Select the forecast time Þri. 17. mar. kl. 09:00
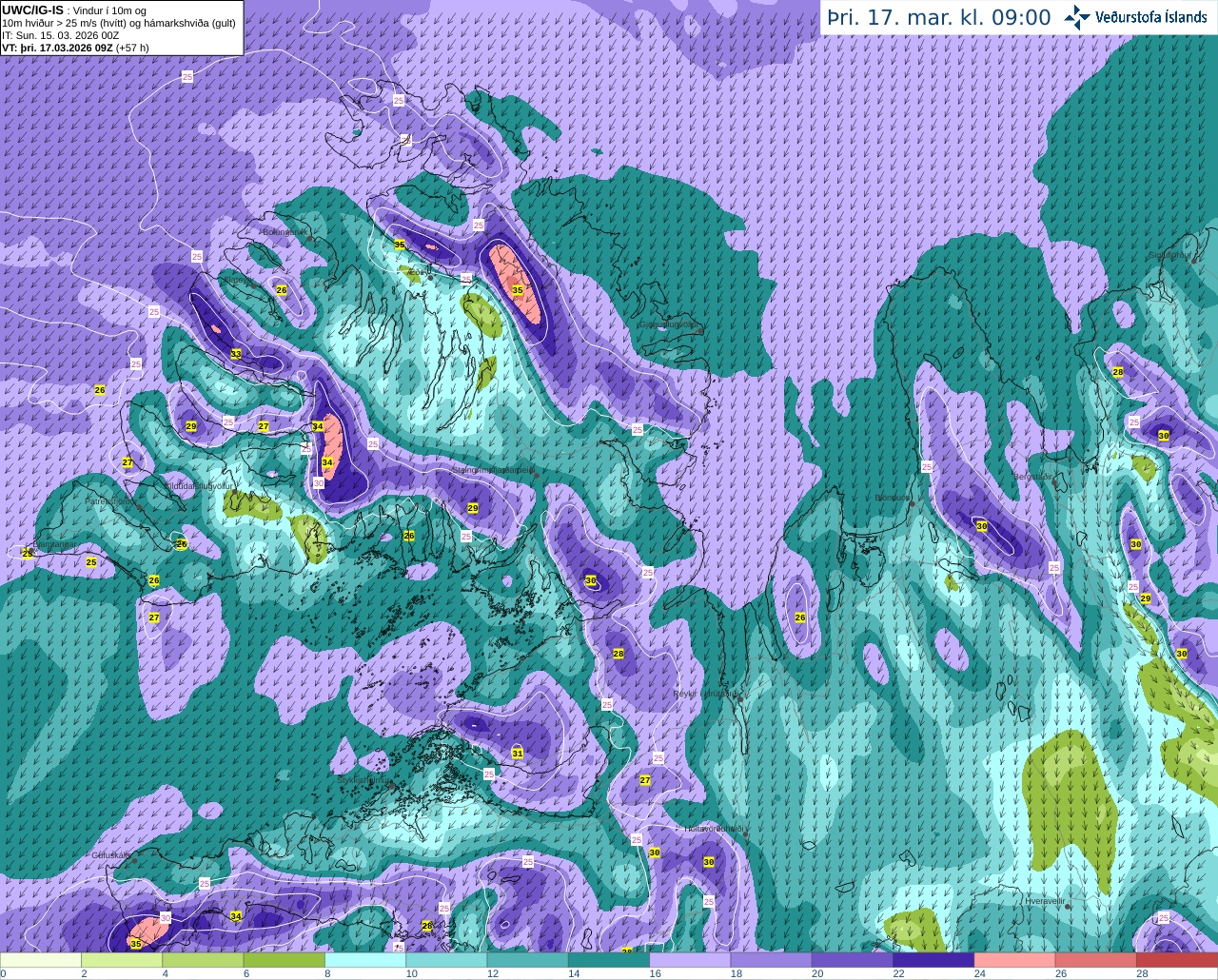The height and width of the screenshot is (980, 1218). tap(939, 18)
